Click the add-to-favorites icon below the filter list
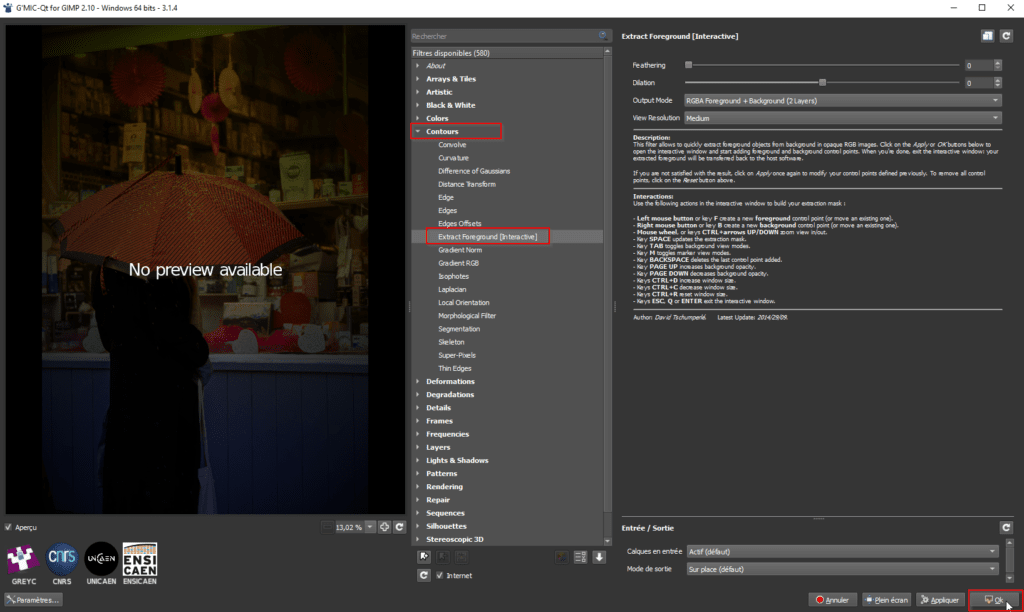The width and height of the screenshot is (1024, 612). point(424,557)
